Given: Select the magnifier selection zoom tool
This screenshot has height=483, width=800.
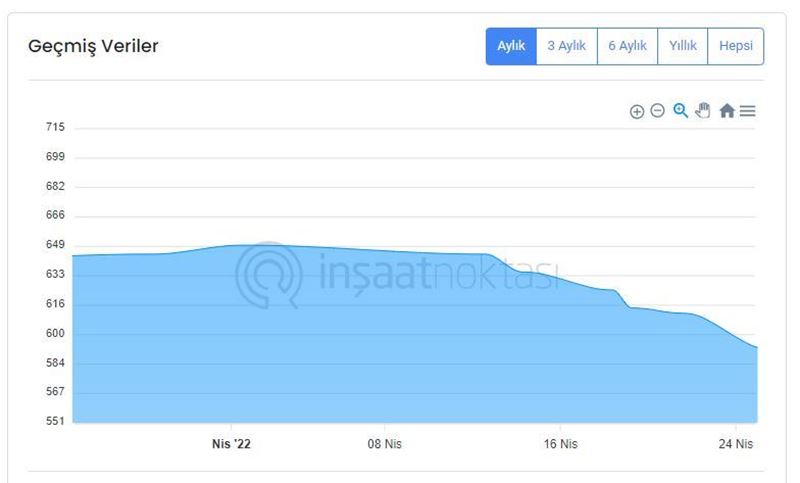Looking at the screenshot, I should coord(681,111).
